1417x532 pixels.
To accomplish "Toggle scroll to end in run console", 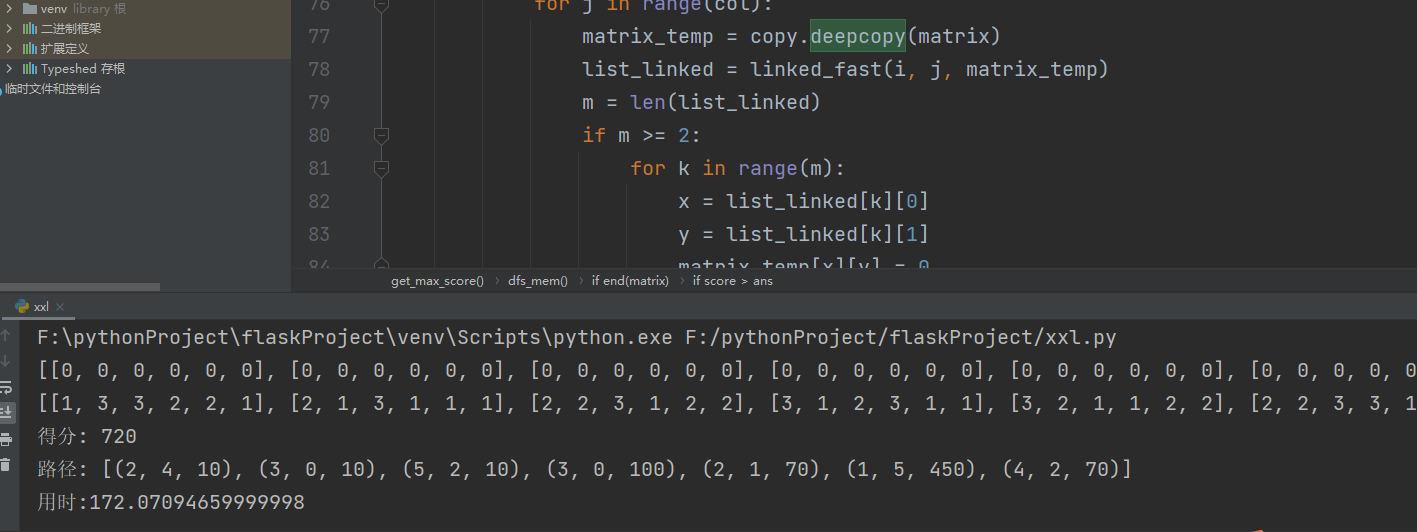I will (x=5, y=412).
